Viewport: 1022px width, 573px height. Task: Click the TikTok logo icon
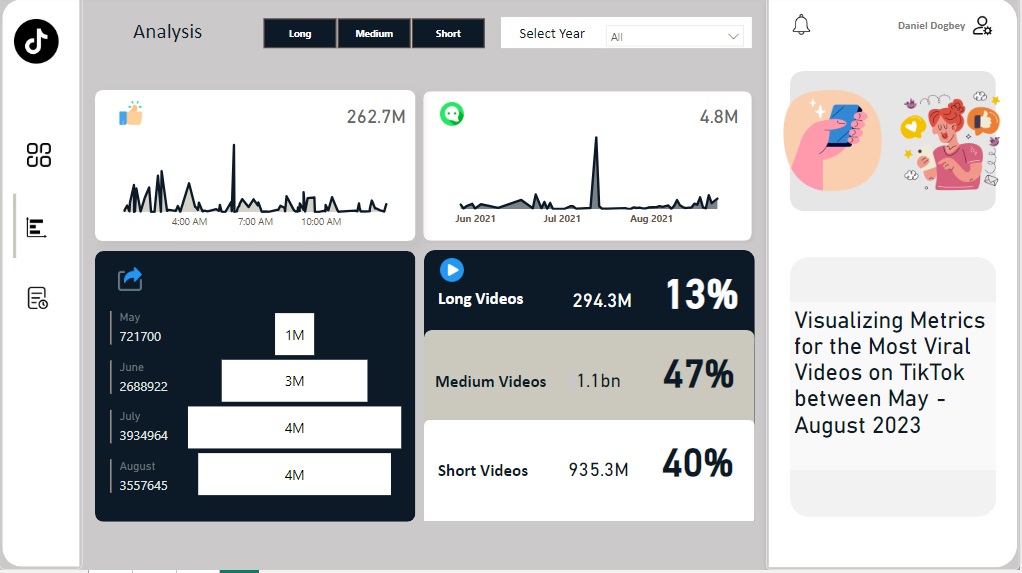point(36,41)
